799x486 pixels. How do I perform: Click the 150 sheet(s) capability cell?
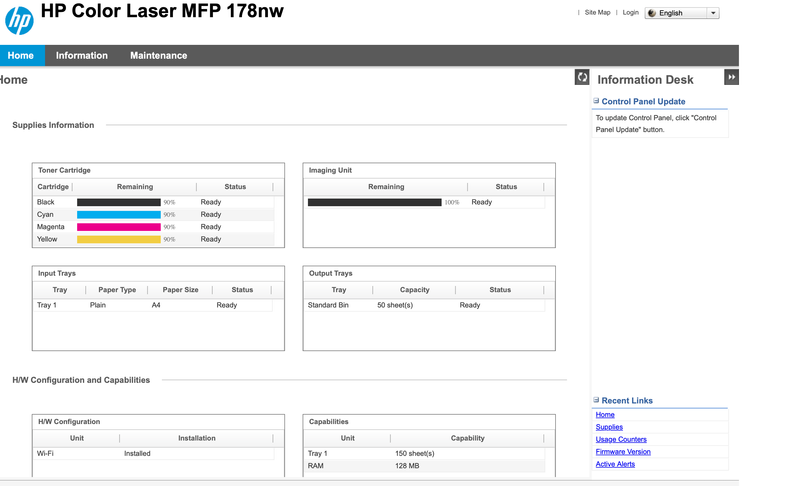click(415, 453)
